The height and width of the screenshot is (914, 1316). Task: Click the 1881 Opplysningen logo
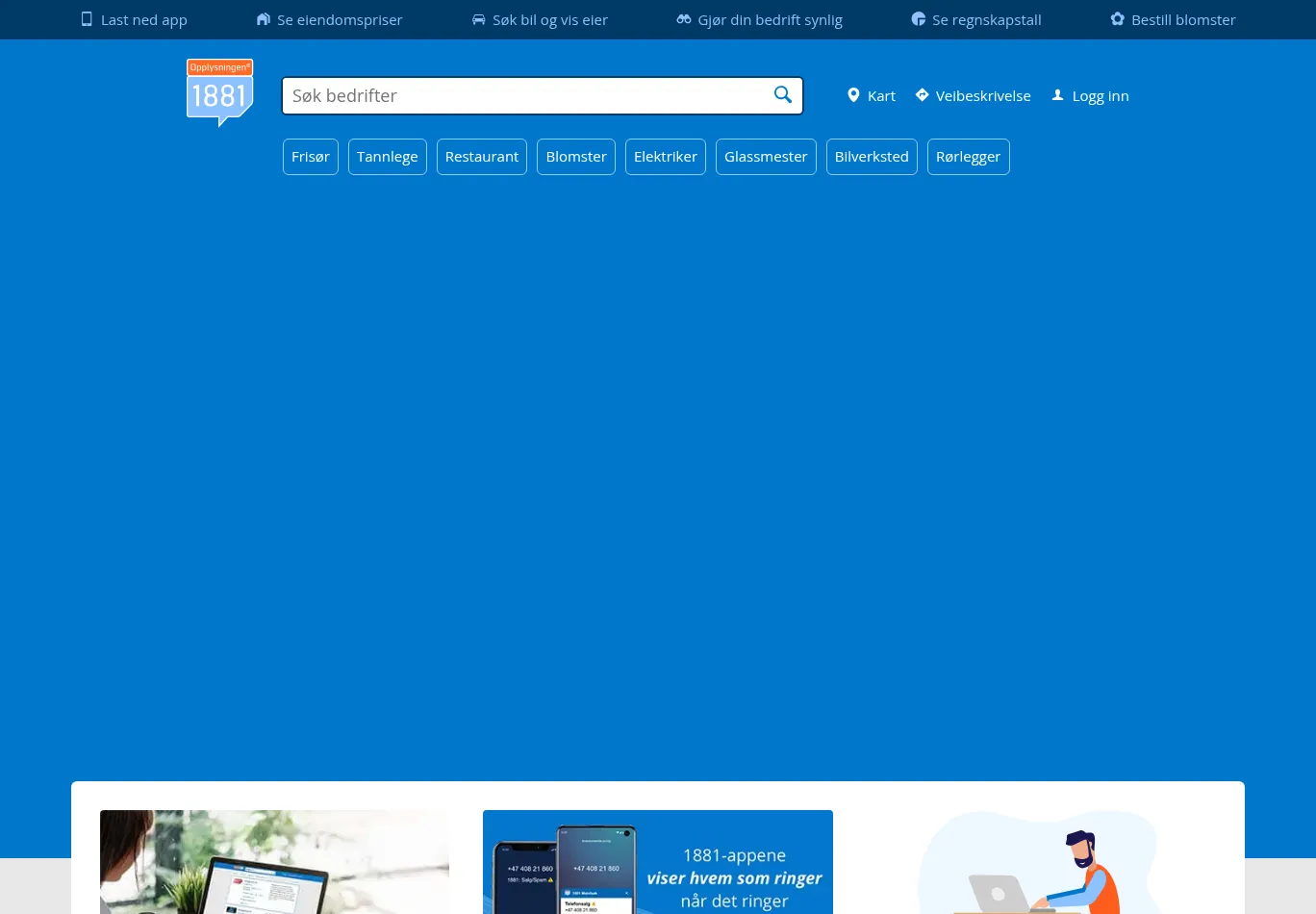click(219, 92)
